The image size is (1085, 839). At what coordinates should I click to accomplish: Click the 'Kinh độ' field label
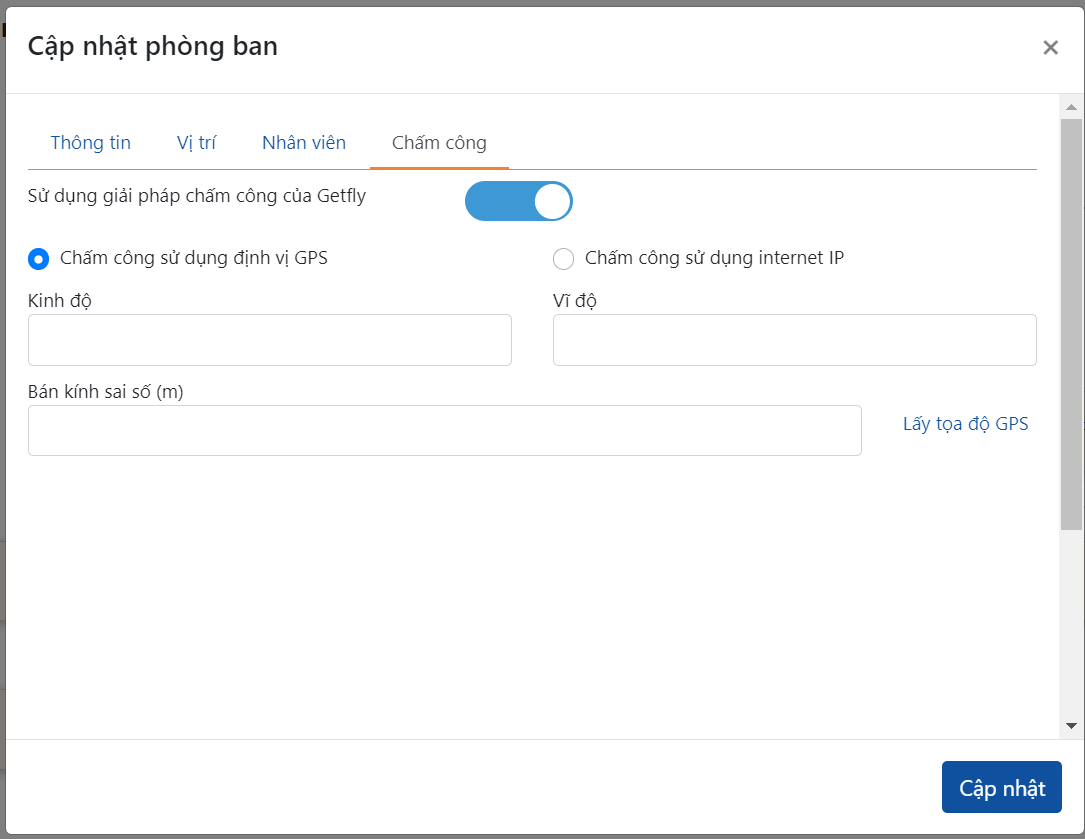61,301
